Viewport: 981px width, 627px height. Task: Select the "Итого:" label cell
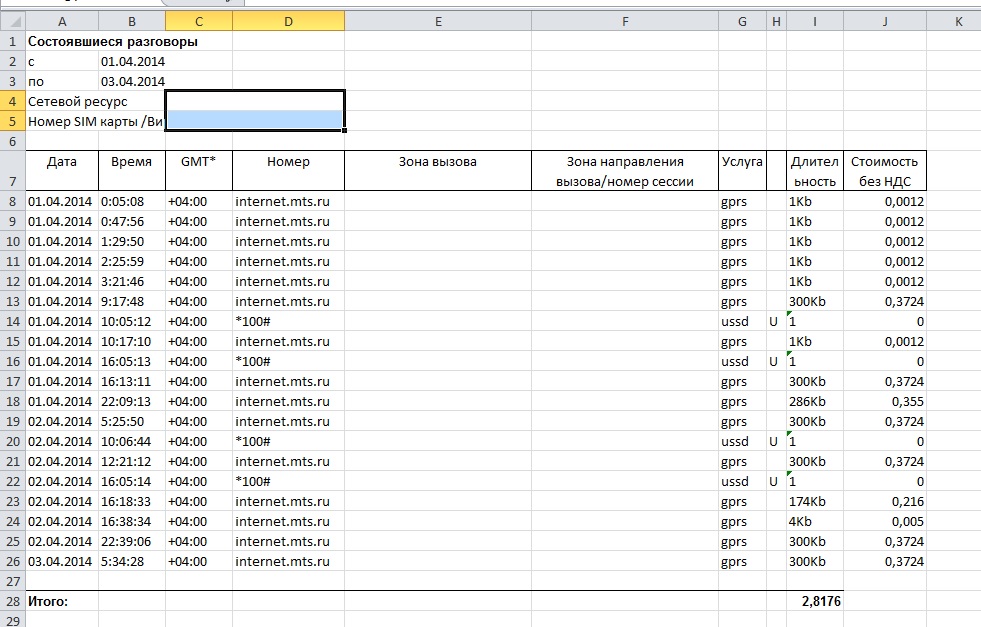pos(62,601)
